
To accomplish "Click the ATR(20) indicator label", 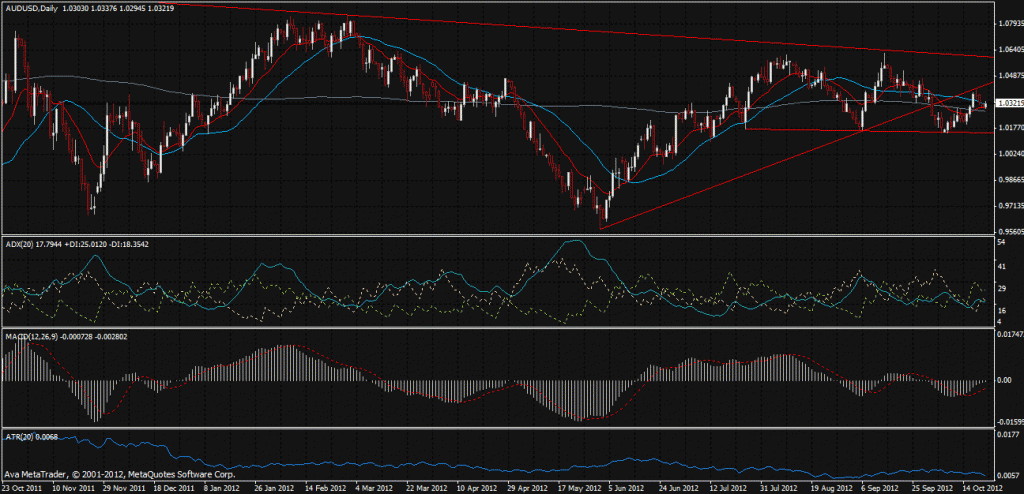I will click(18, 437).
